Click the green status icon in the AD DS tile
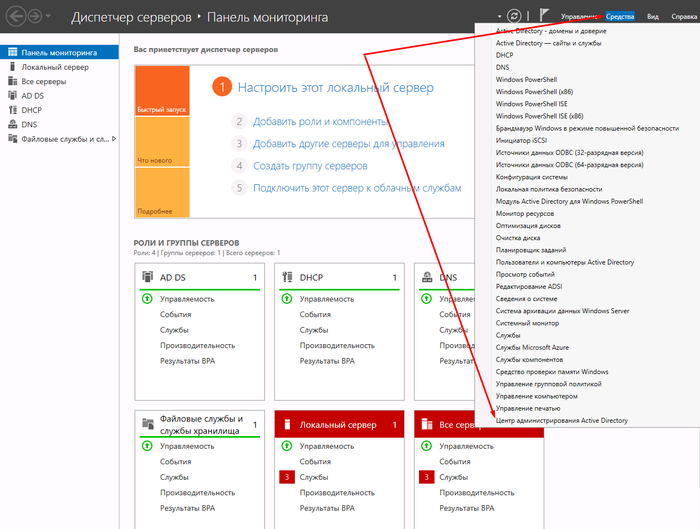This screenshot has width=700, height=529. [147, 299]
